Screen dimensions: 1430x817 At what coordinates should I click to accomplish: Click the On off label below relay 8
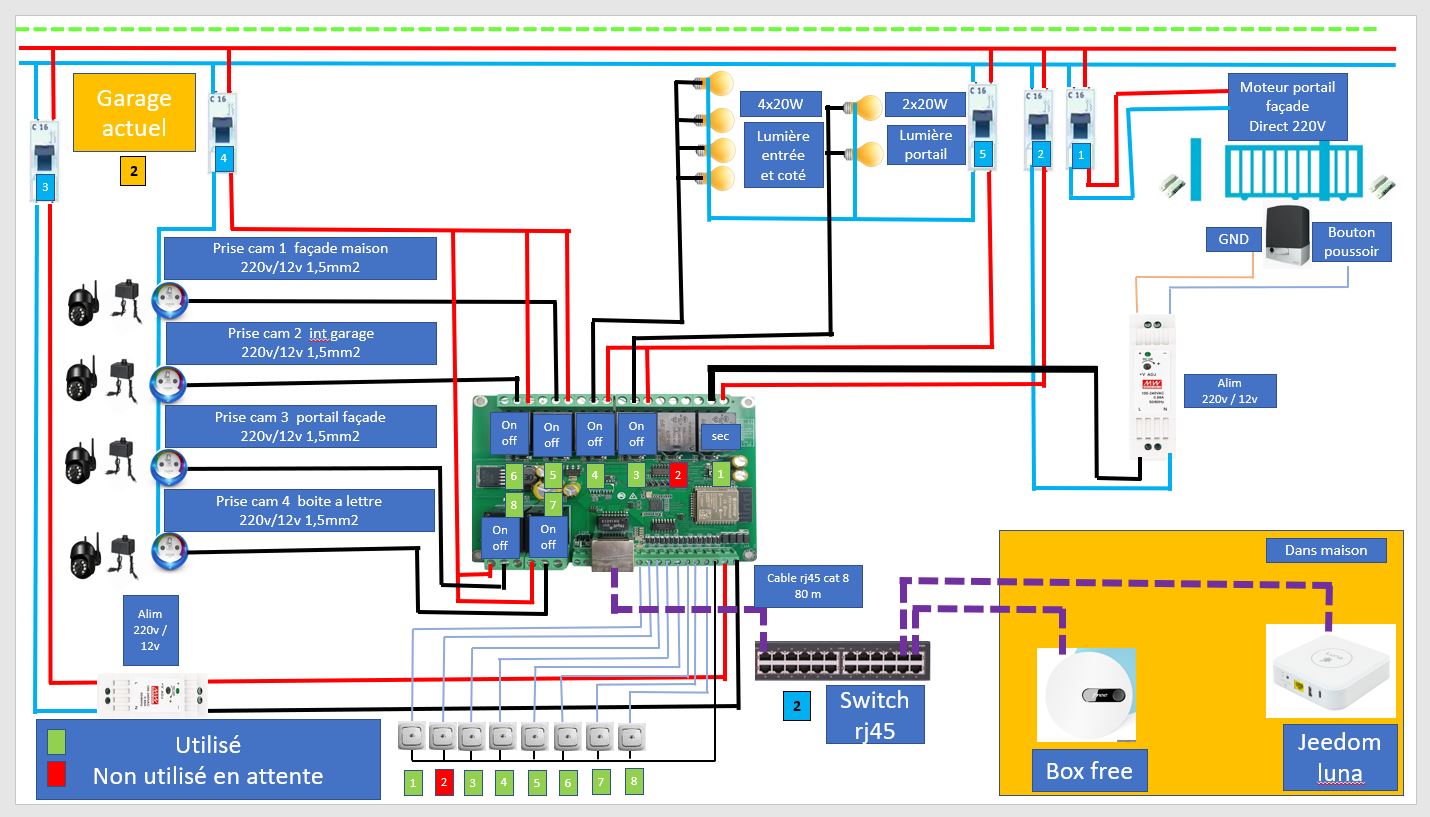tap(500, 537)
